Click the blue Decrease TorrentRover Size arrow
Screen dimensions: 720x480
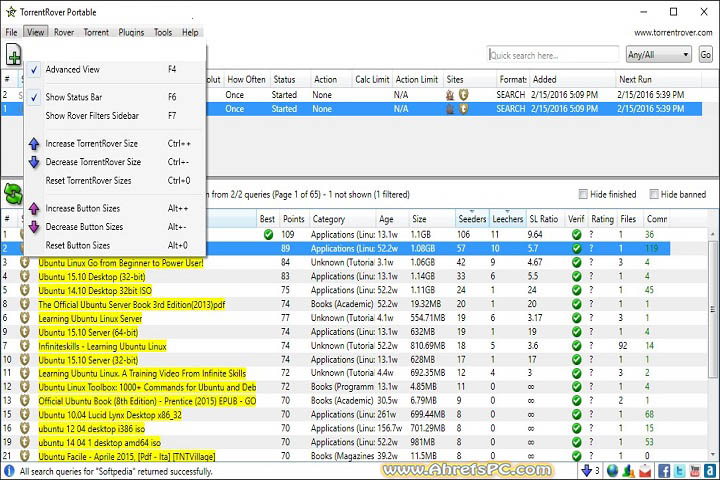tap(34, 162)
